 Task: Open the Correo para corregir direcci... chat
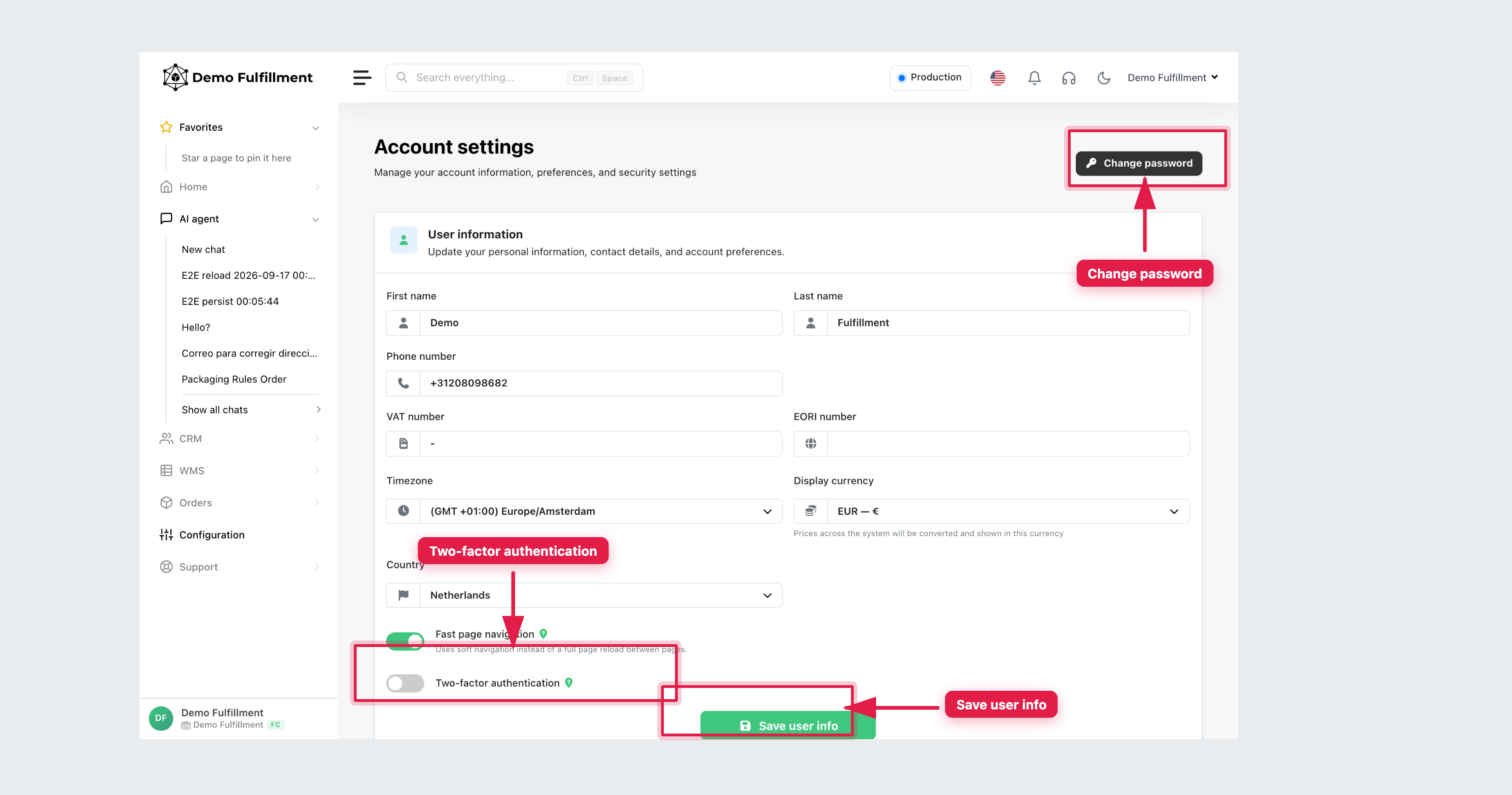pos(249,353)
